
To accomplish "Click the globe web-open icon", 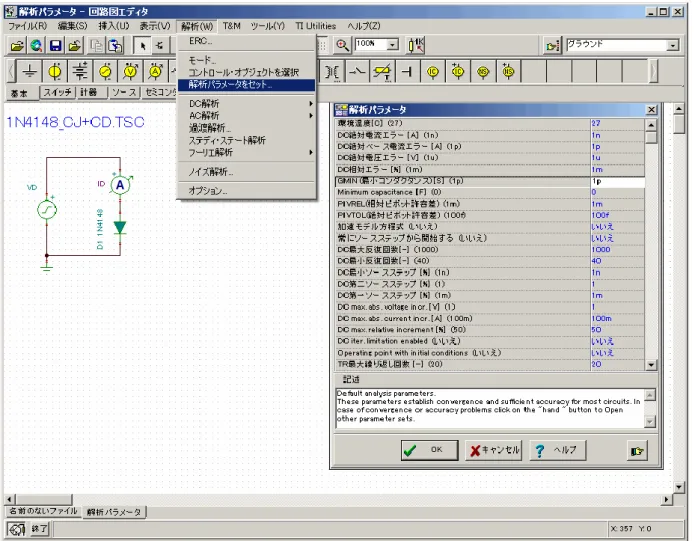I will [36, 45].
